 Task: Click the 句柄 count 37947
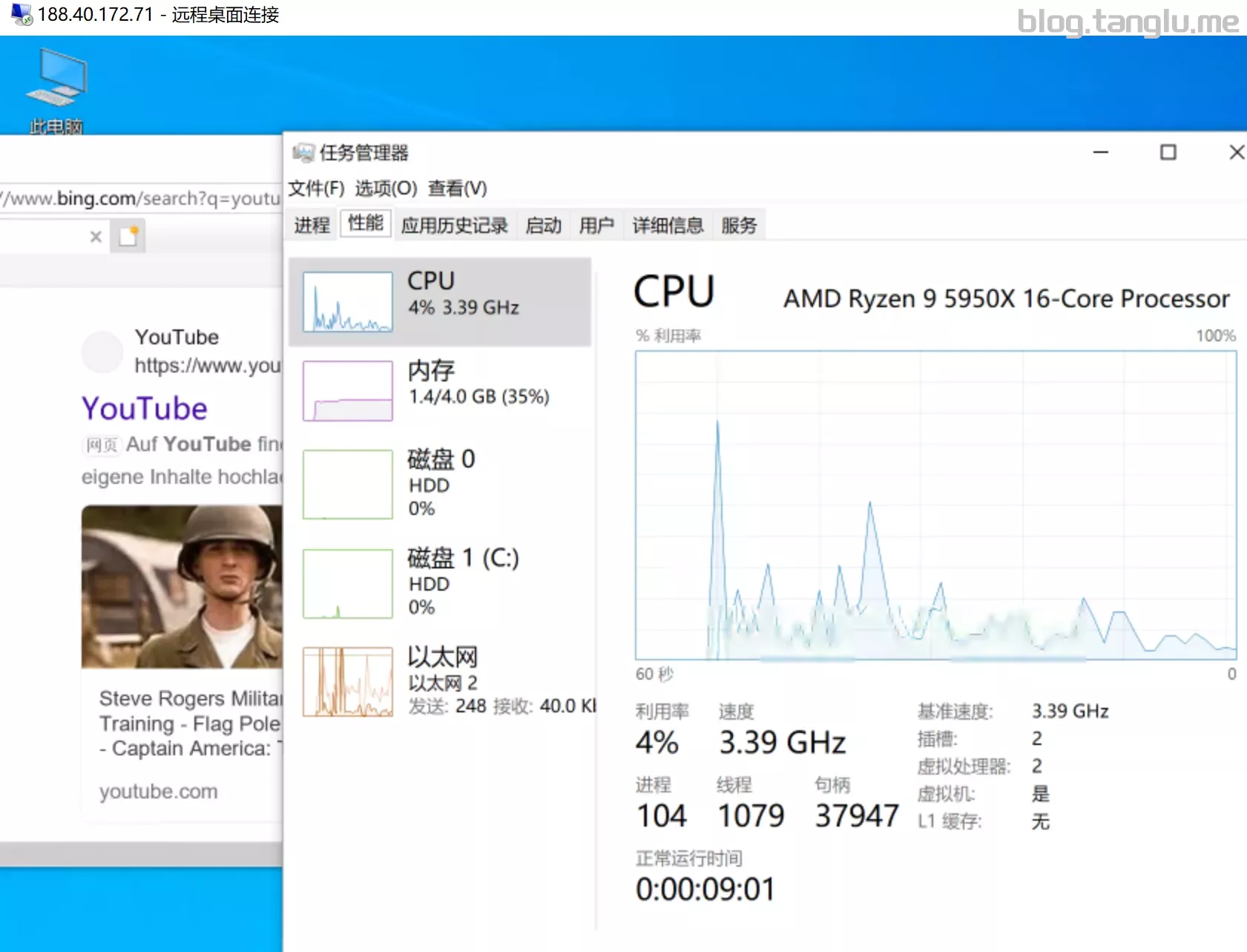(x=857, y=816)
